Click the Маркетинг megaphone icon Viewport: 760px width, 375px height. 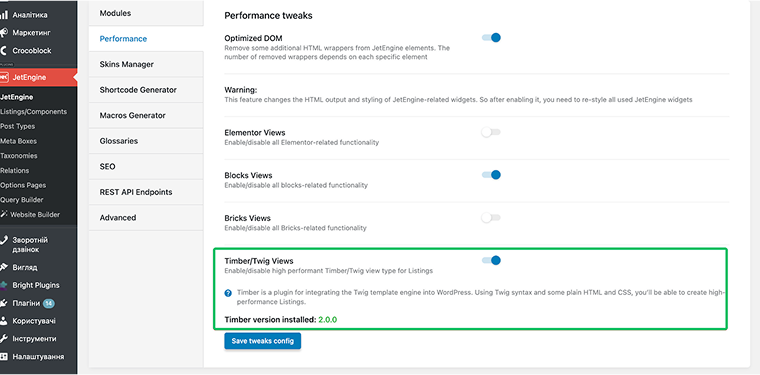3,32
